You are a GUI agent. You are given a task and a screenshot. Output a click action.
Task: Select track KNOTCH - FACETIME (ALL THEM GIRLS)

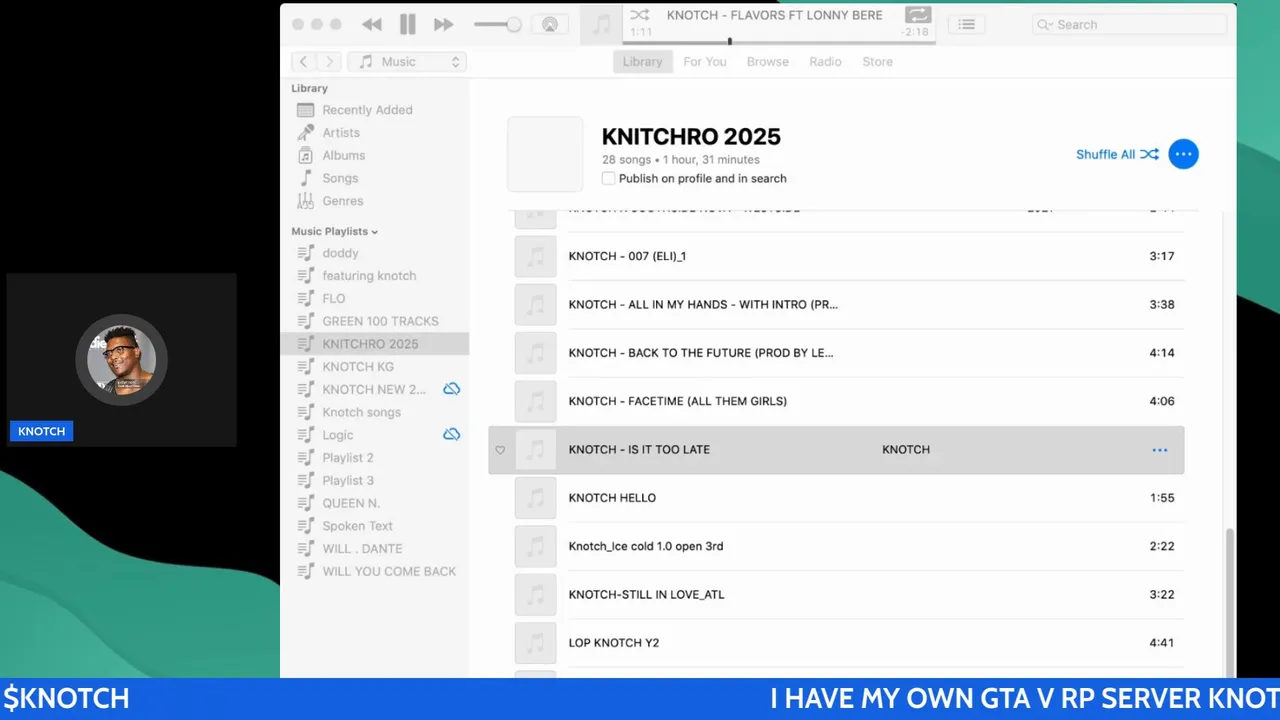click(x=836, y=401)
